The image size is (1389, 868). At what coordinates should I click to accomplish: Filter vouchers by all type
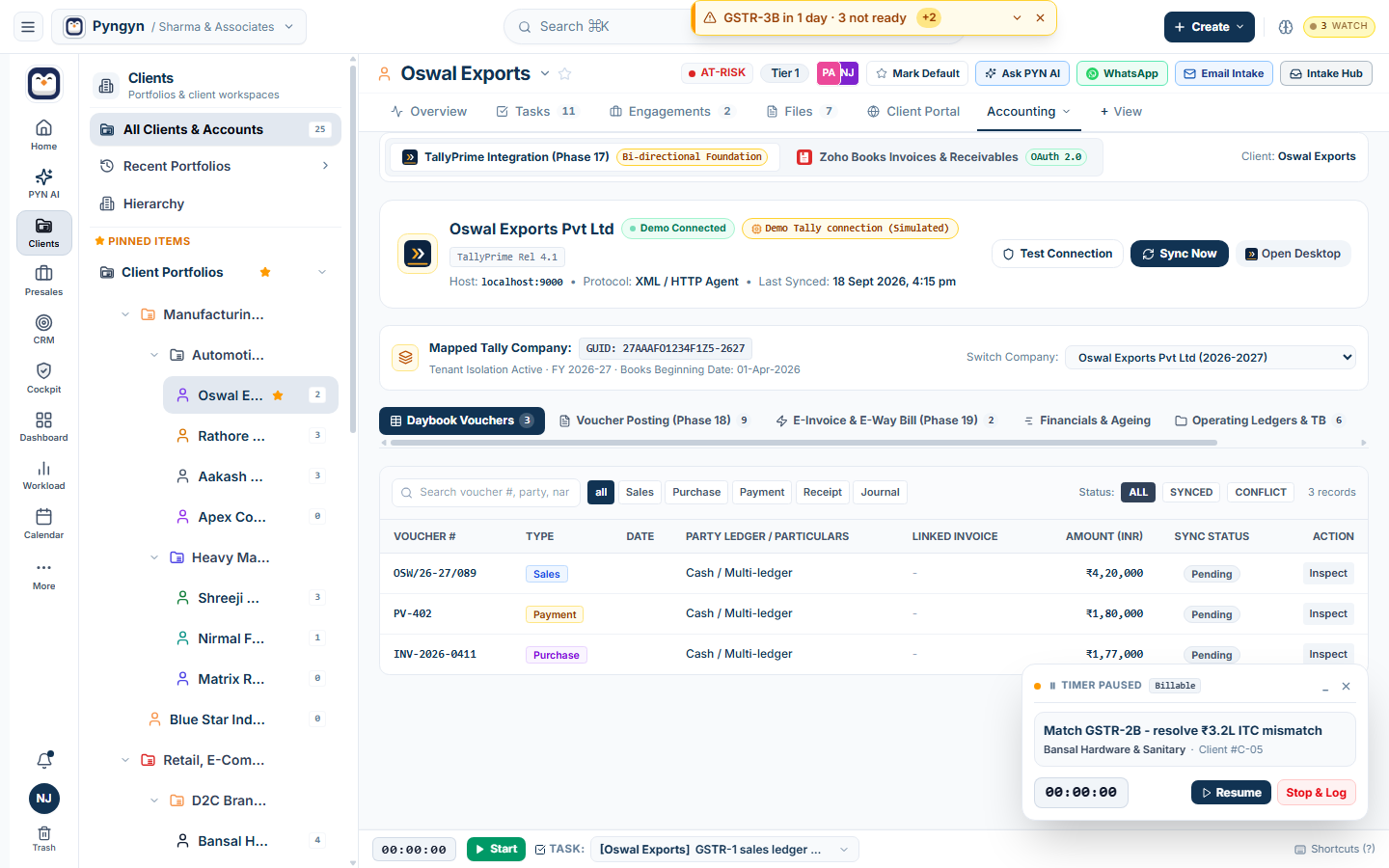[x=601, y=492]
